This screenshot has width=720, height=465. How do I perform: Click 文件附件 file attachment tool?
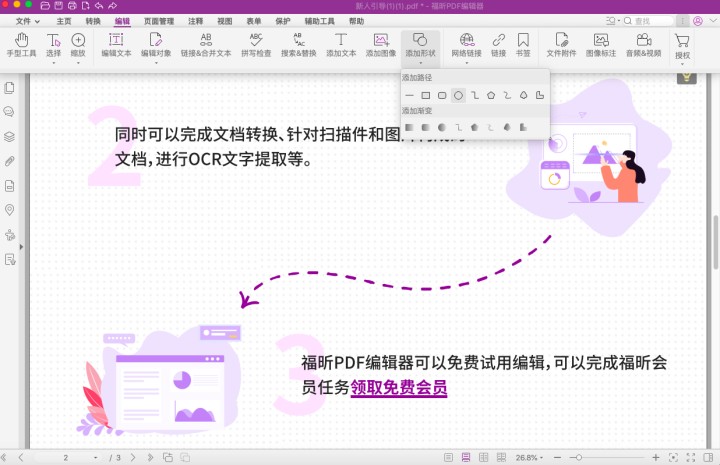(561, 45)
